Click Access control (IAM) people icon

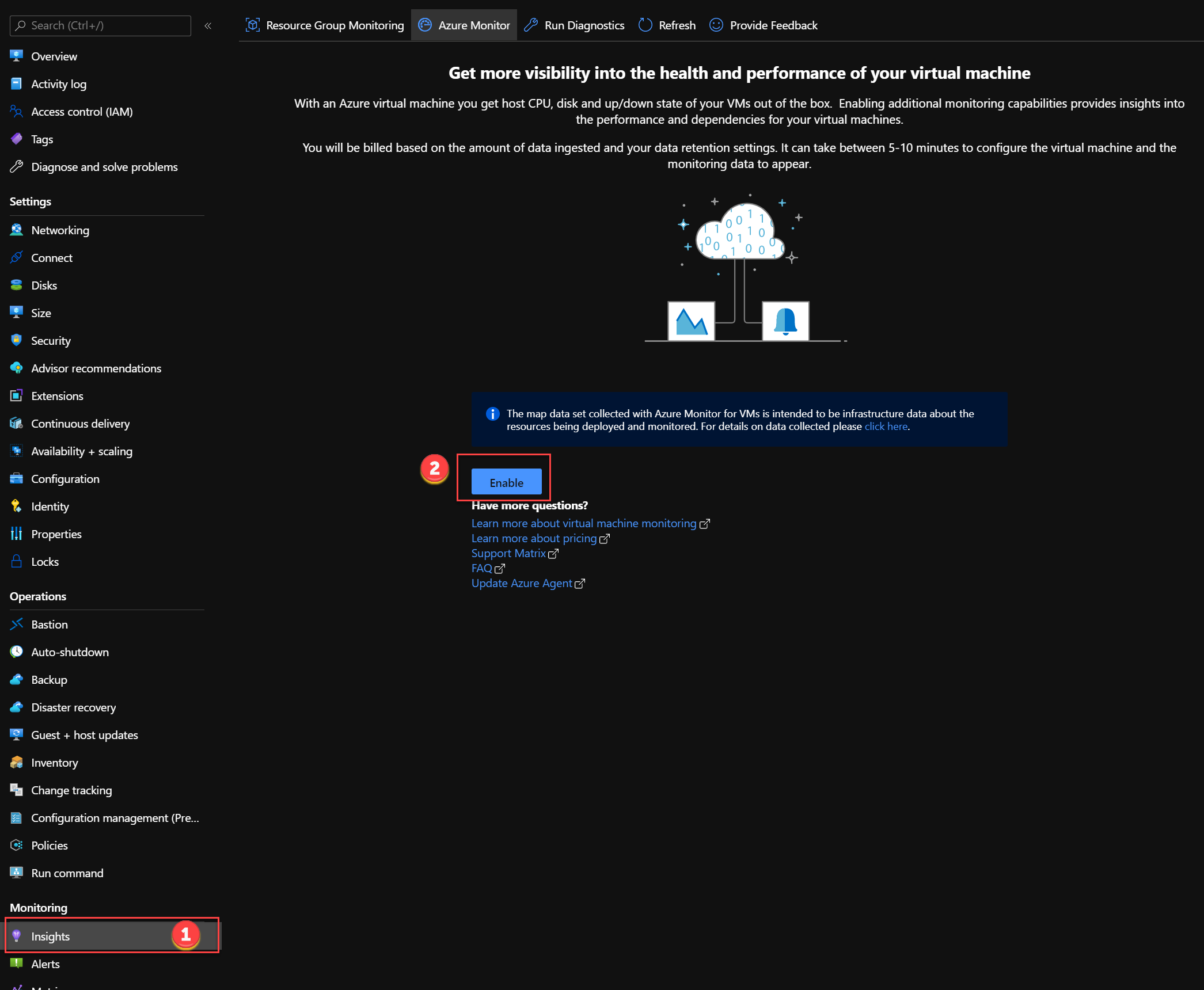coord(17,111)
